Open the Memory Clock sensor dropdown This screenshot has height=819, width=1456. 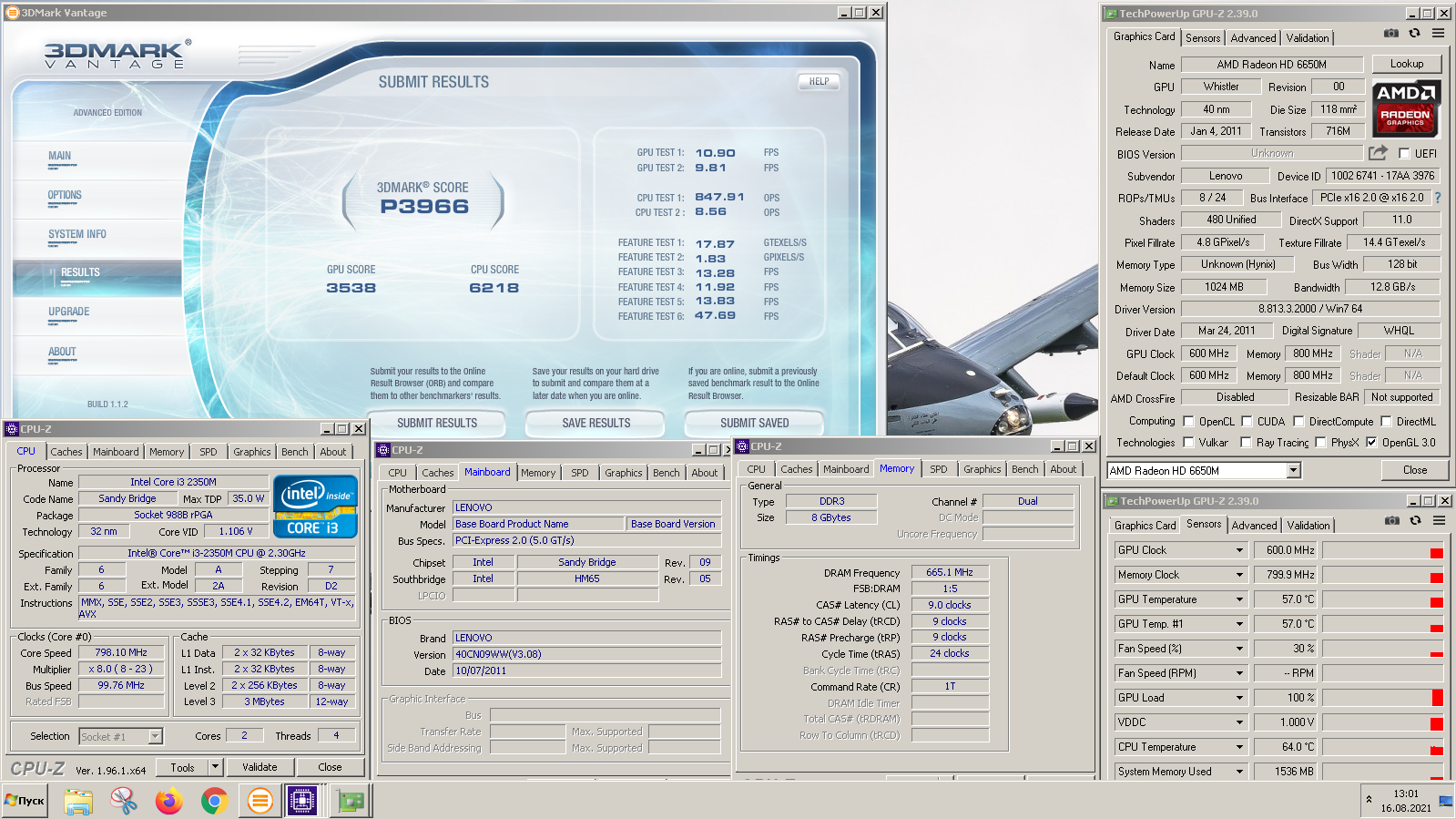1239,575
